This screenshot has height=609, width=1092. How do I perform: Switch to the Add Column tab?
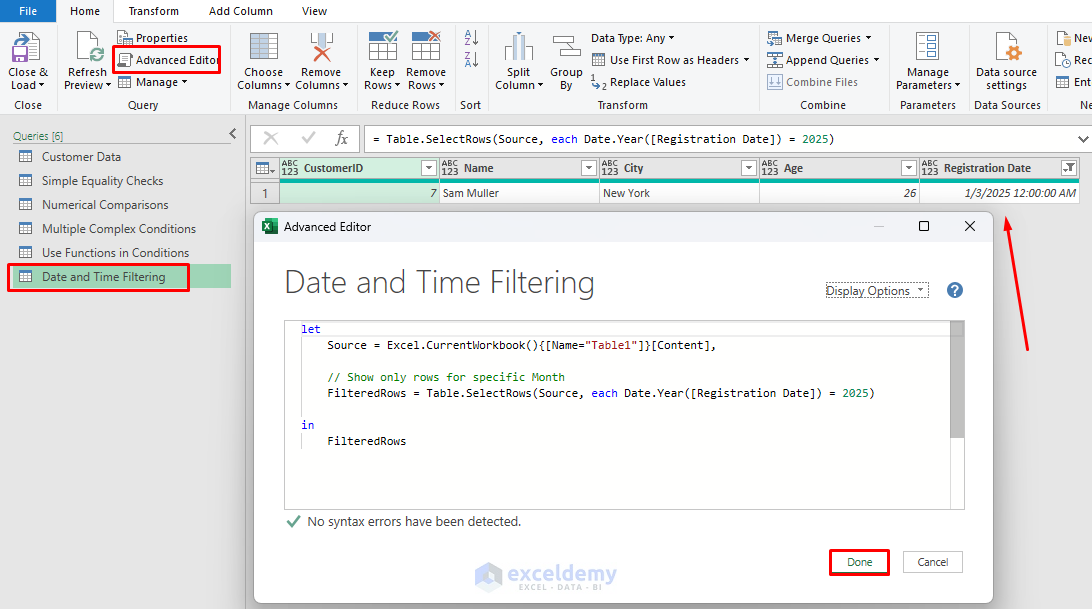(x=241, y=11)
